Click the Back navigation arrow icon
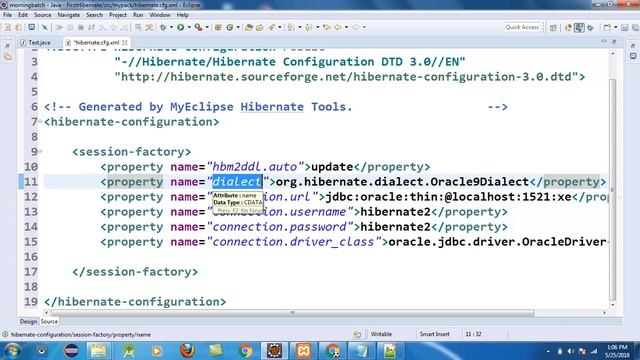 tap(338, 27)
